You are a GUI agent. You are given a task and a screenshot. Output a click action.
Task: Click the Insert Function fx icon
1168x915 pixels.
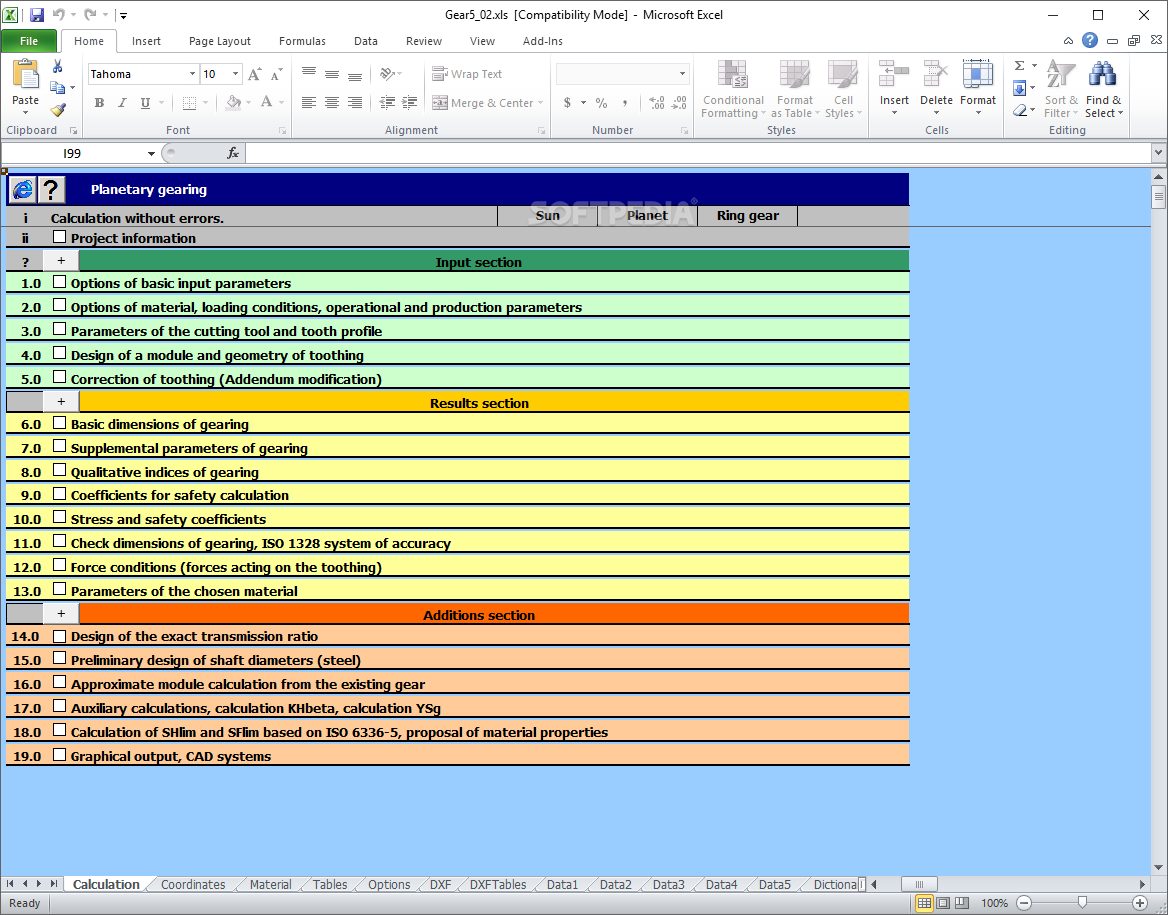[232, 153]
